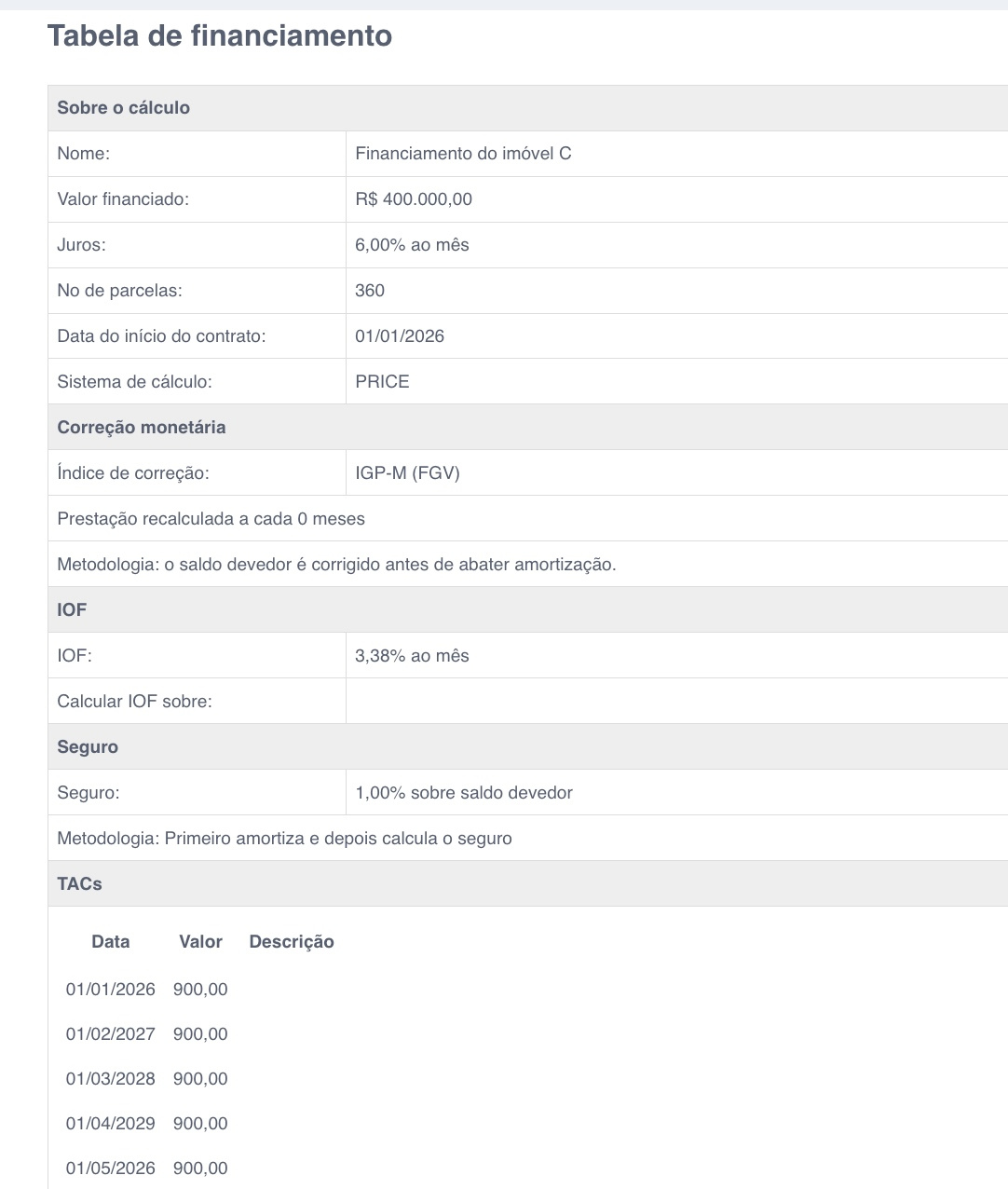Screen dimensions: 1008x1189
Task: Click the 360 installments value
Action: click(370, 291)
